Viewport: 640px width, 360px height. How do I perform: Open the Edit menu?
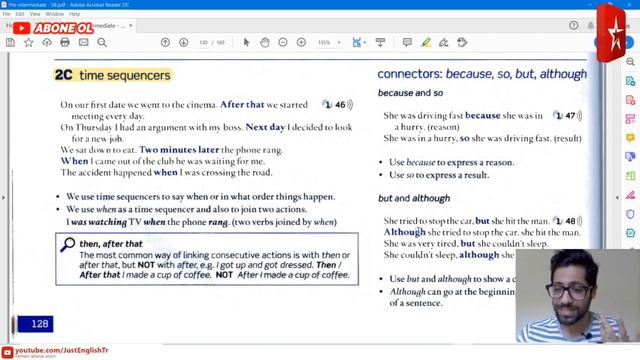(20, 14)
